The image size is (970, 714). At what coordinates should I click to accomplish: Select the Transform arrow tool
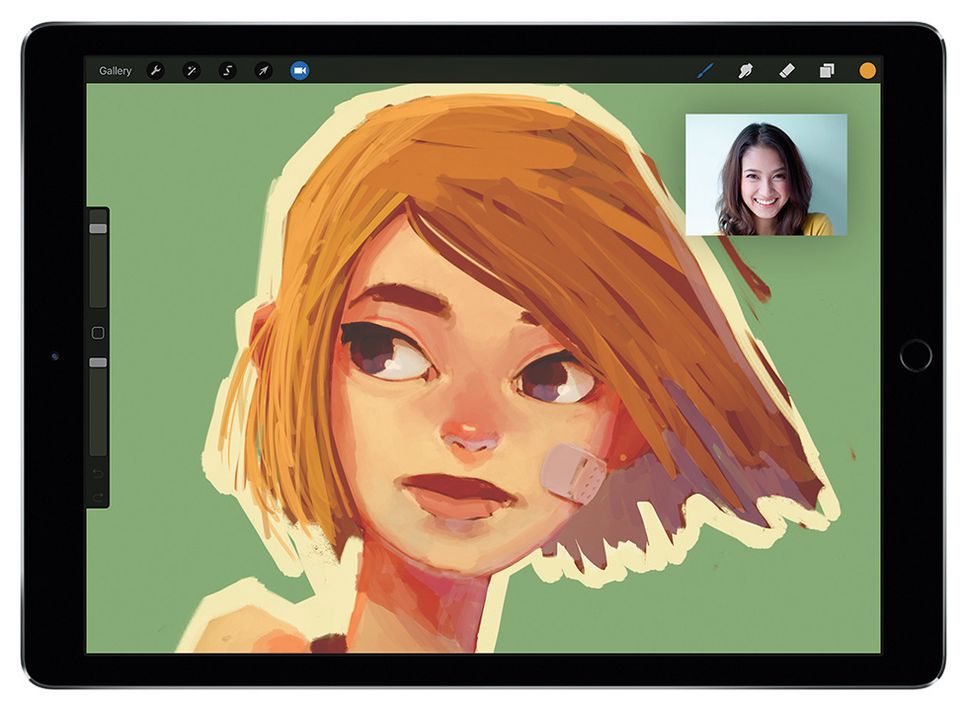coord(263,70)
